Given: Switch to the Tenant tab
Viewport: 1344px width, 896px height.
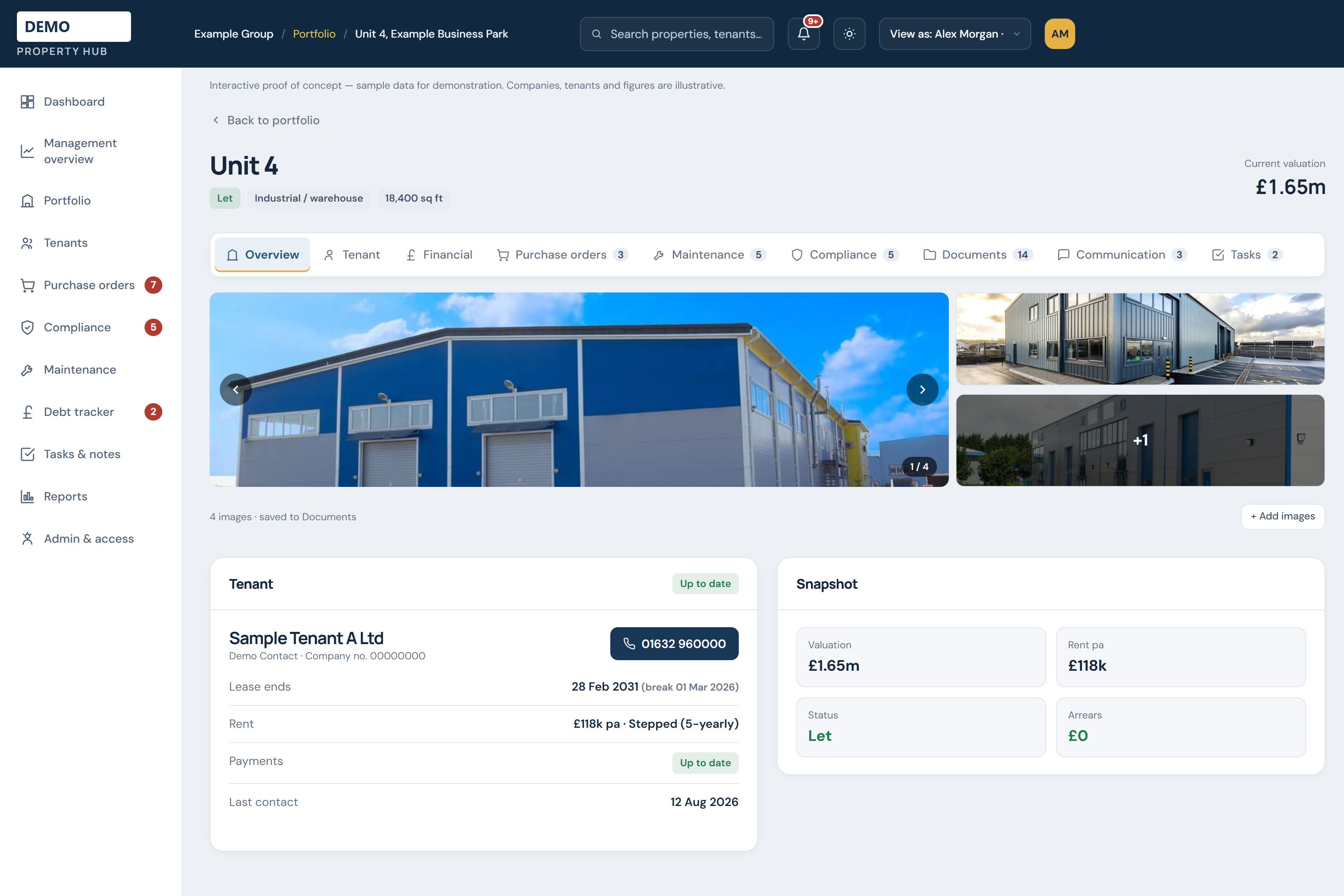Looking at the screenshot, I should coord(352,255).
